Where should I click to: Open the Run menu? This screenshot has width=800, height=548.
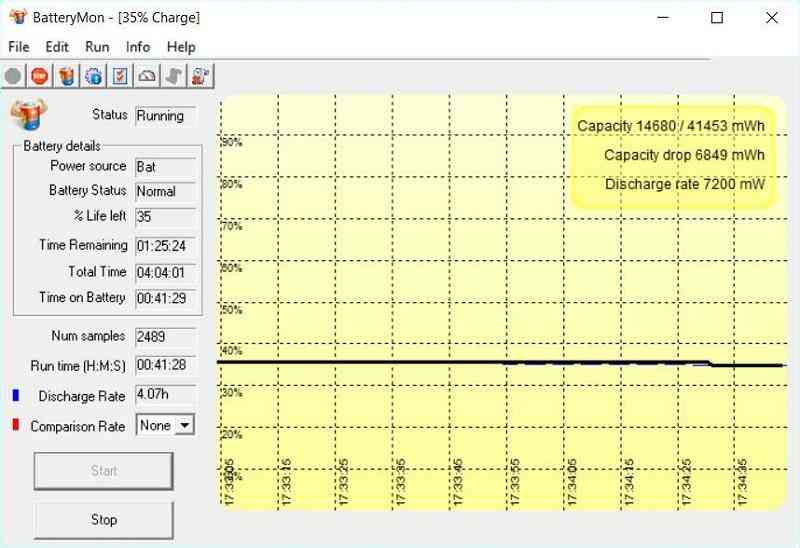[x=97, y=47]
